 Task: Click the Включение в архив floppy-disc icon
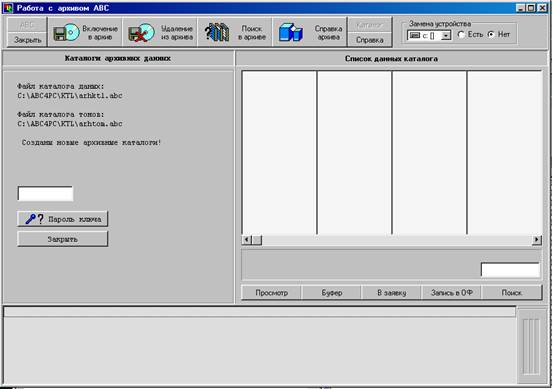[67, 32]
